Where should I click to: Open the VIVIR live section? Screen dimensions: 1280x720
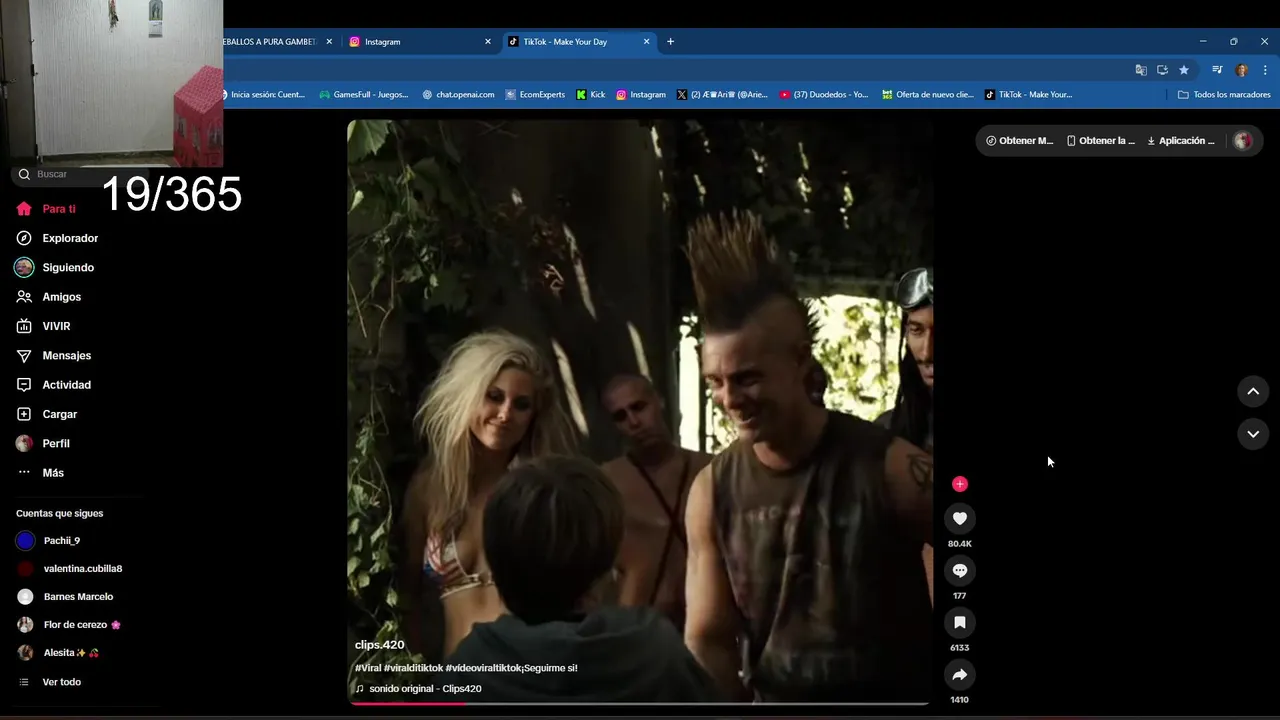43,326
